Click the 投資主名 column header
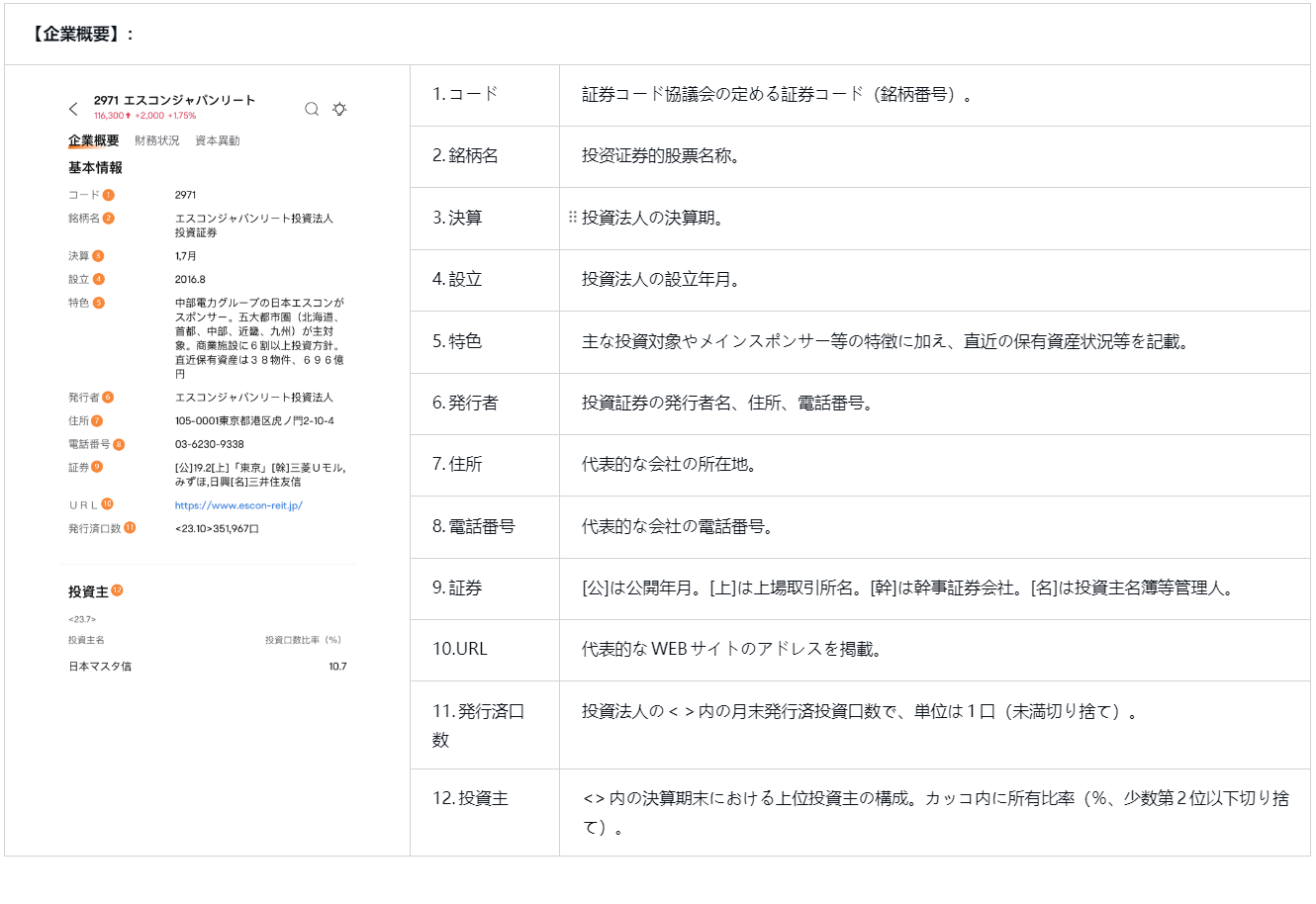 pyautogui.click(x=86, y=641)
